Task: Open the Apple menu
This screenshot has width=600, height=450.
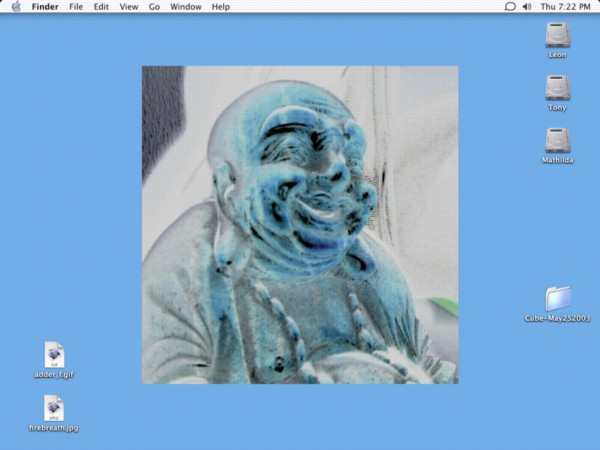Action: pos(16,7)
